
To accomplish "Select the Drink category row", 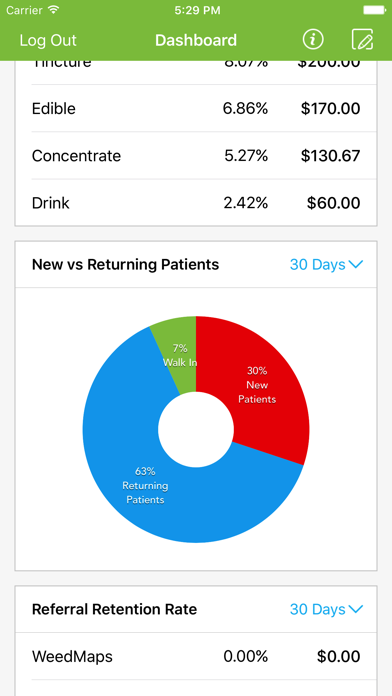I will (196, 203).
